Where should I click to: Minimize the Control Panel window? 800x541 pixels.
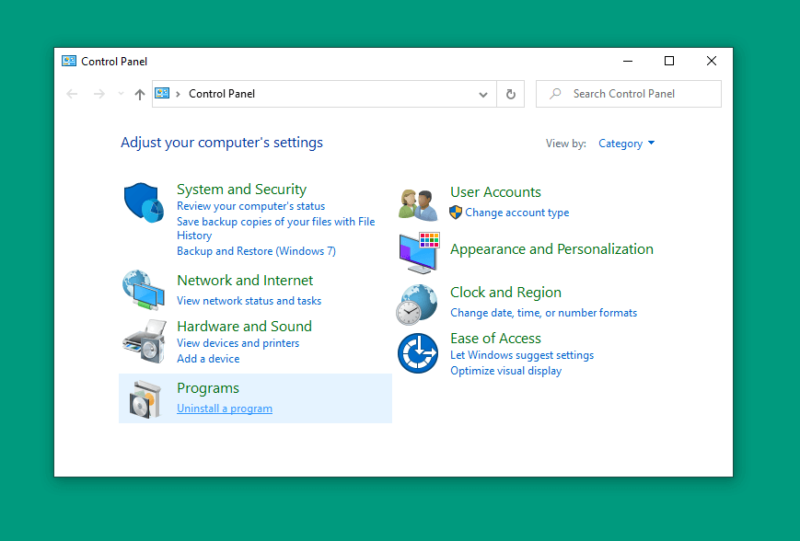pyautogui.click(x=628, y=61)
